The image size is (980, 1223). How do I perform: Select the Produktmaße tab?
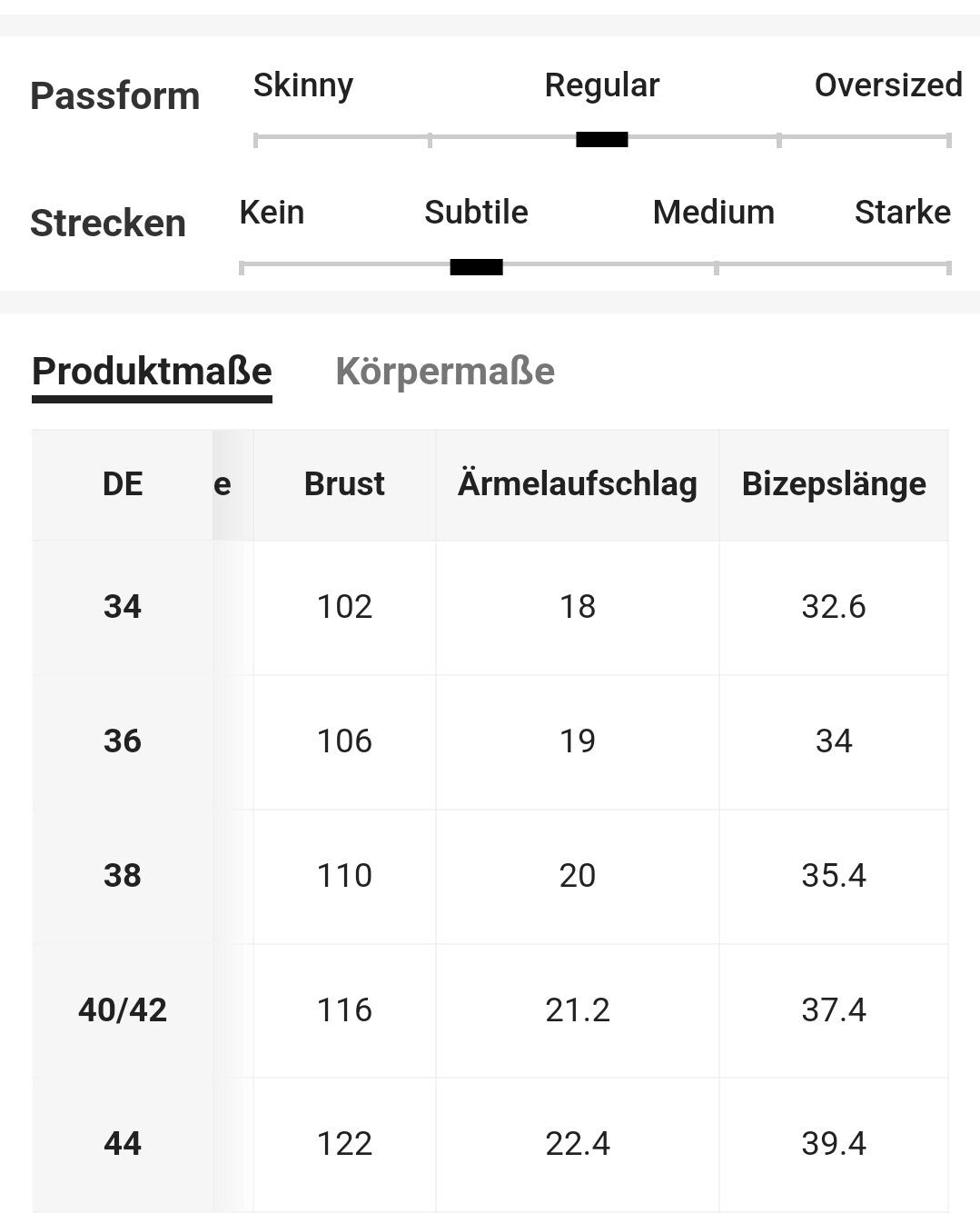tap(152, 371)
